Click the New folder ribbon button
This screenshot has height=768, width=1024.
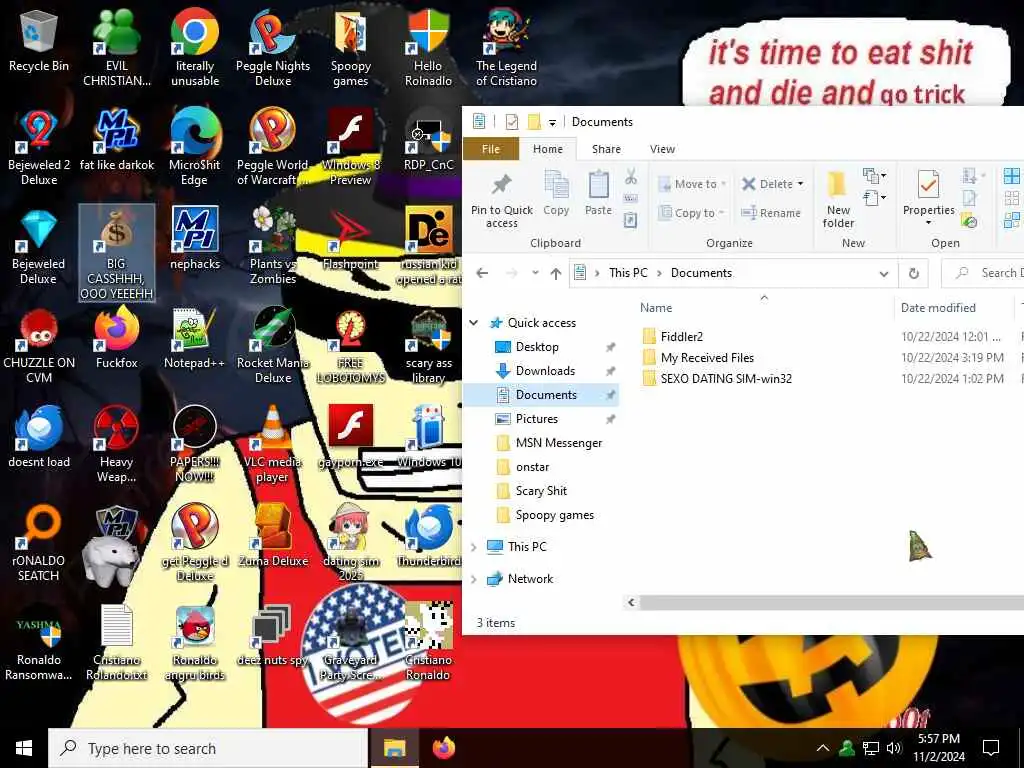coord(838,200)
